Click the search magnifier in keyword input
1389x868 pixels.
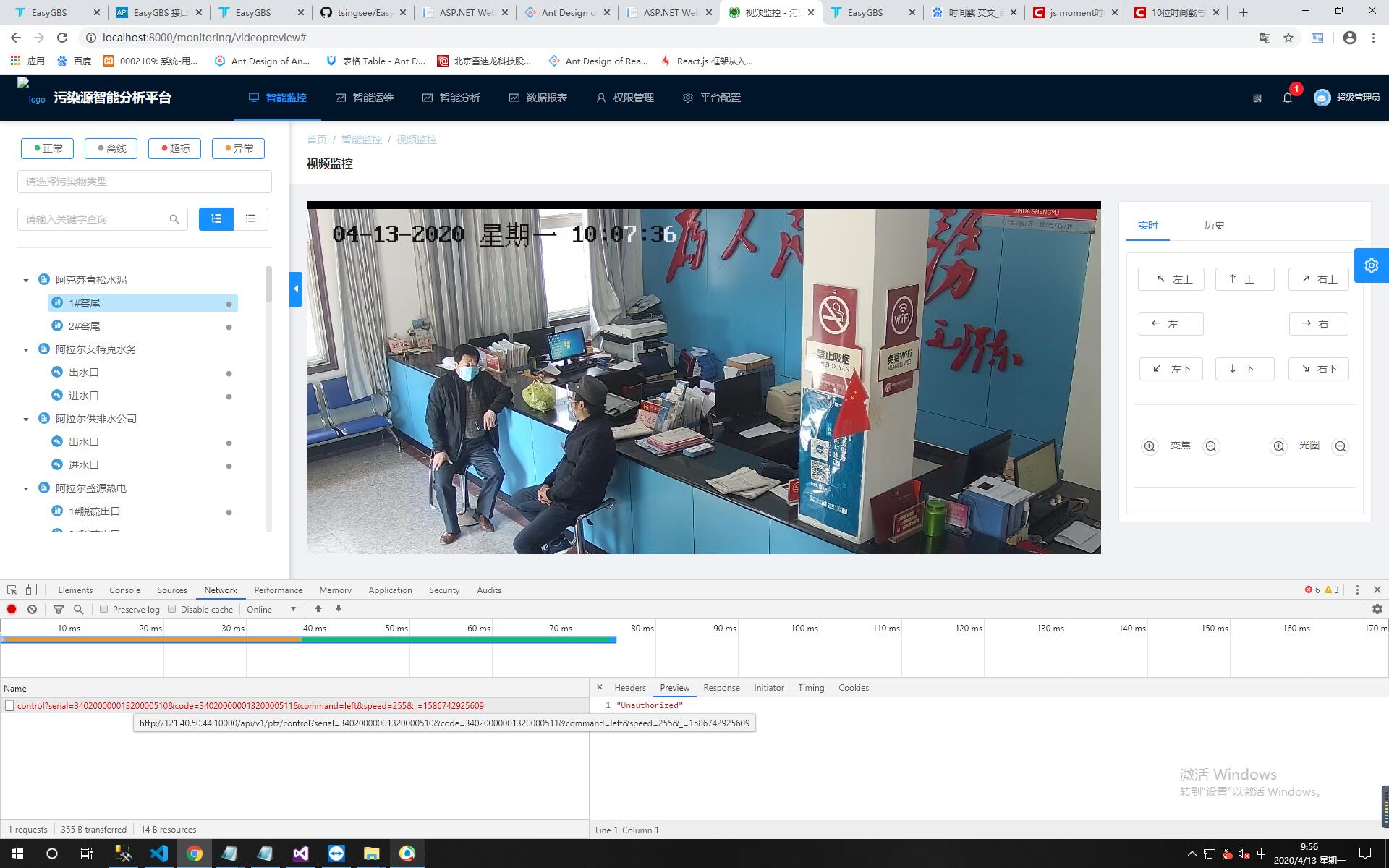(174, 219)
